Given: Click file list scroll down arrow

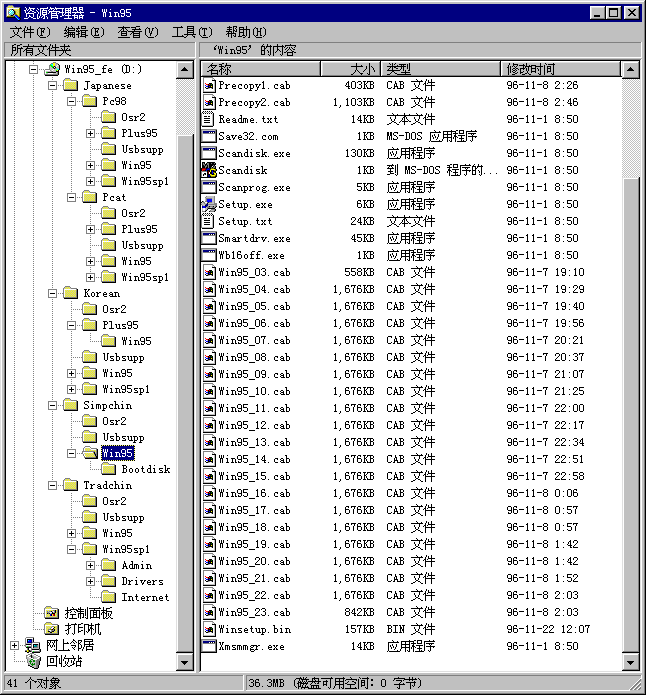Looking at the screenshot, I should coord(630,662).
